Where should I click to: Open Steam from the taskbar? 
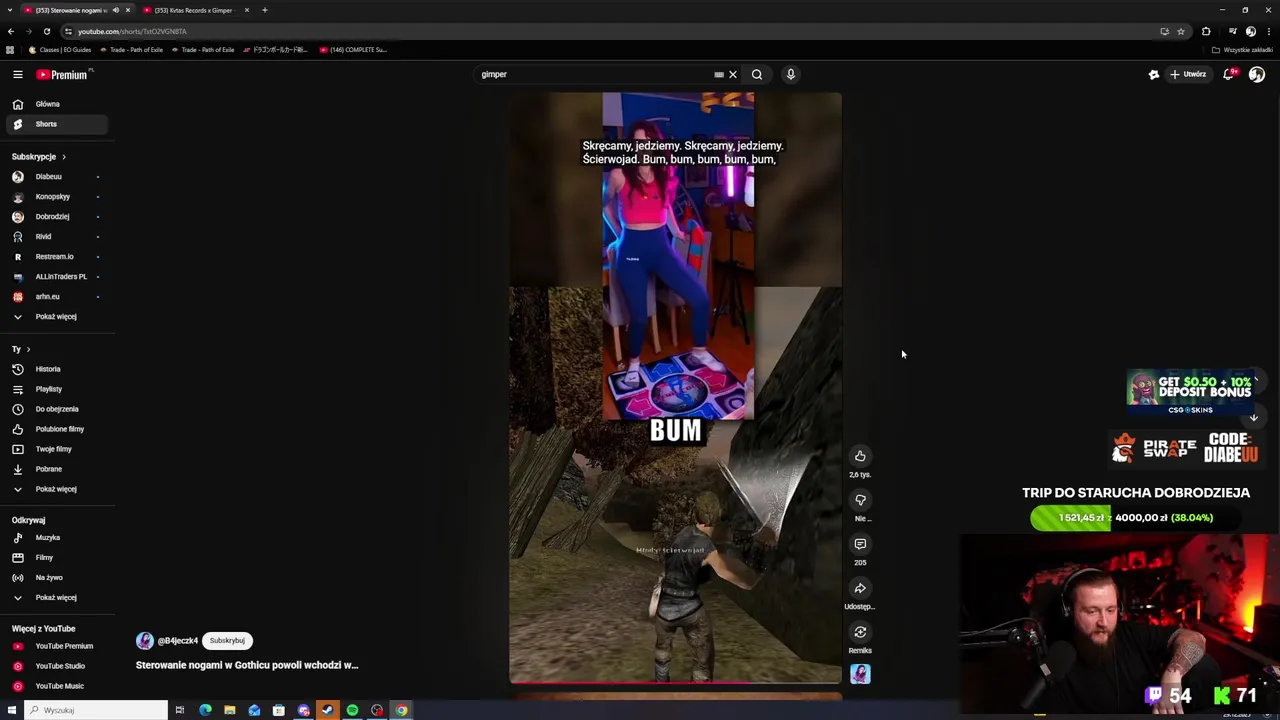click(x=327, y=710)
